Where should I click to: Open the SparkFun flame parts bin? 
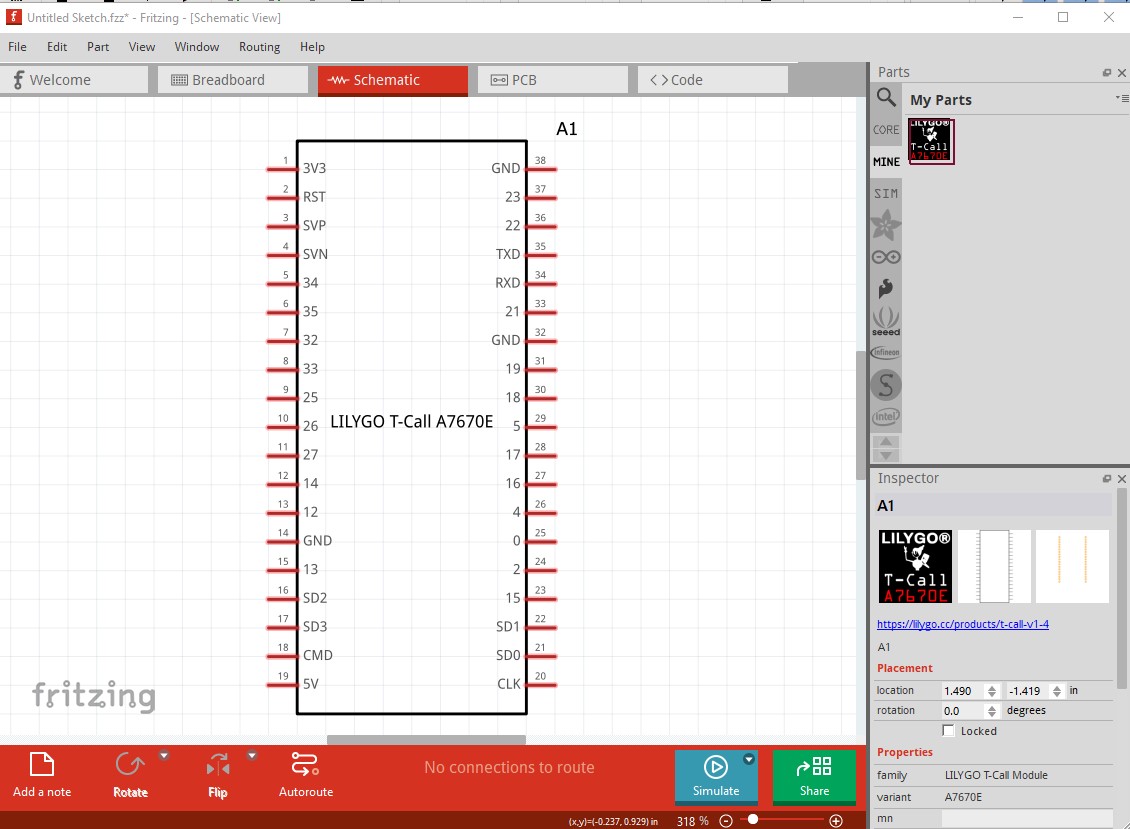coord(886,289)
